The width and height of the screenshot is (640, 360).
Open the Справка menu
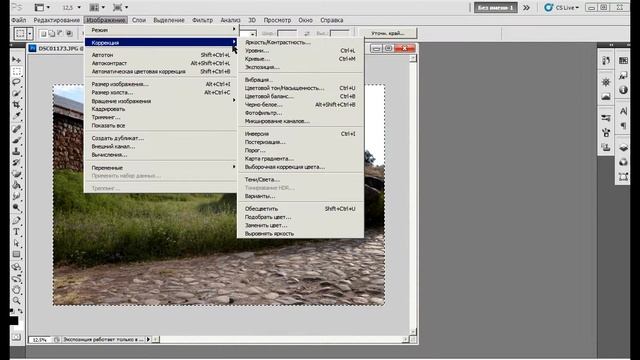(x=331, y=20)
